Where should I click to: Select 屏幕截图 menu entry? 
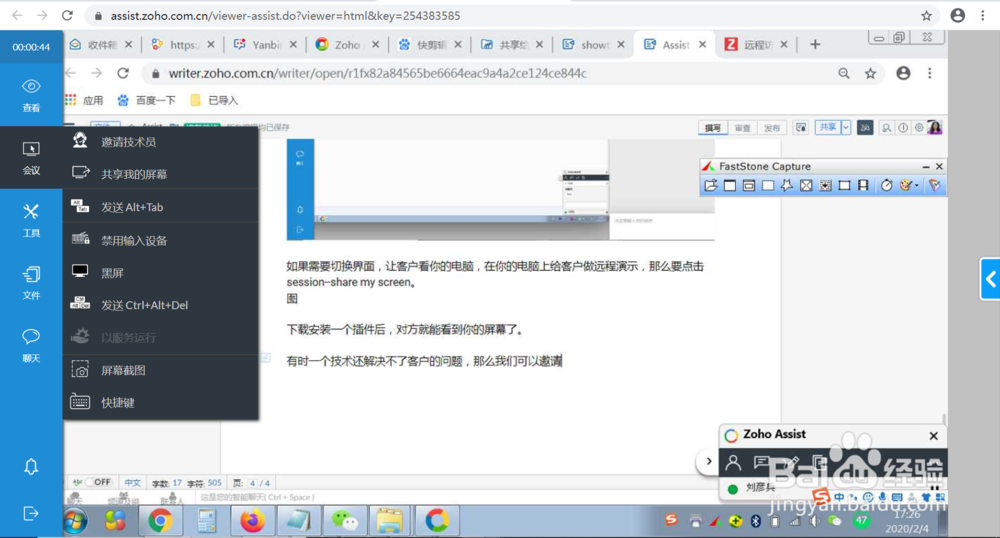(161, 370)
